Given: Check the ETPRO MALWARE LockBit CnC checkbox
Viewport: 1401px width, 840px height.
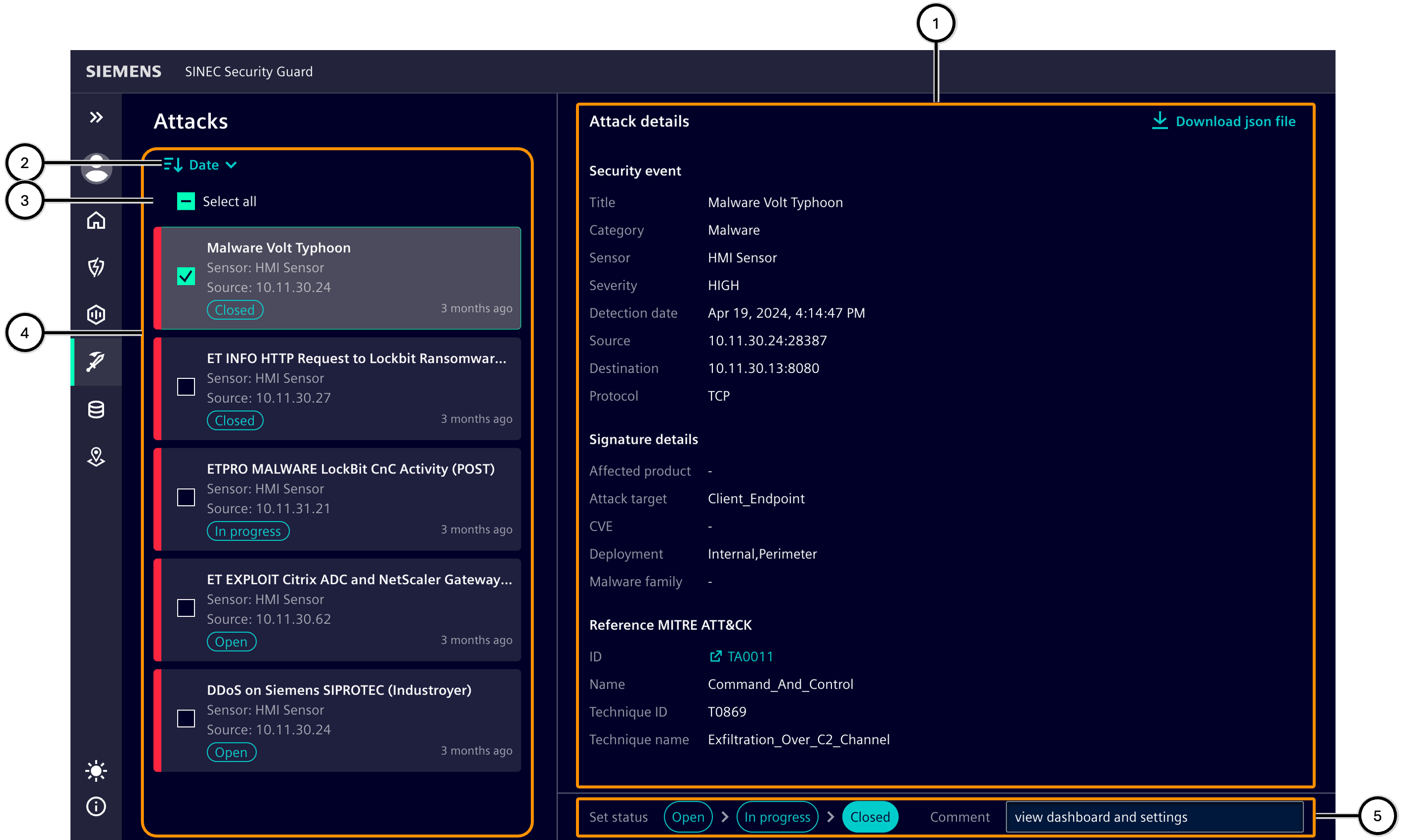Looking at the screenshot, I should point(186,497).
